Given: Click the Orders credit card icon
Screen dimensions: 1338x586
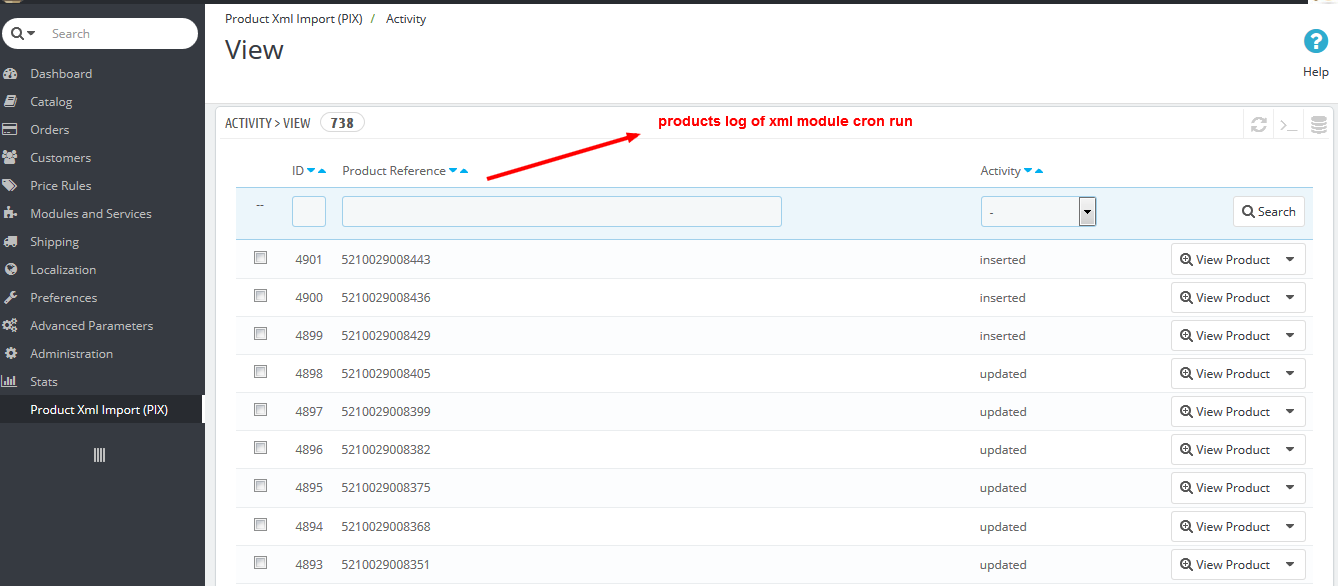Looking at the screenshot, I should click(10, 130).
